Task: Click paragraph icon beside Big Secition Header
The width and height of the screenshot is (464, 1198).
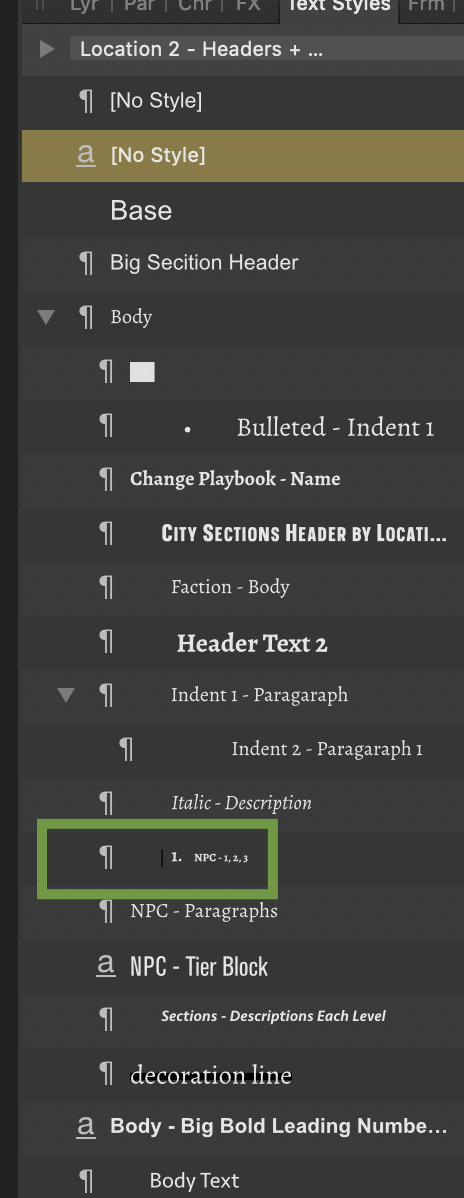Action: [87, 263]
